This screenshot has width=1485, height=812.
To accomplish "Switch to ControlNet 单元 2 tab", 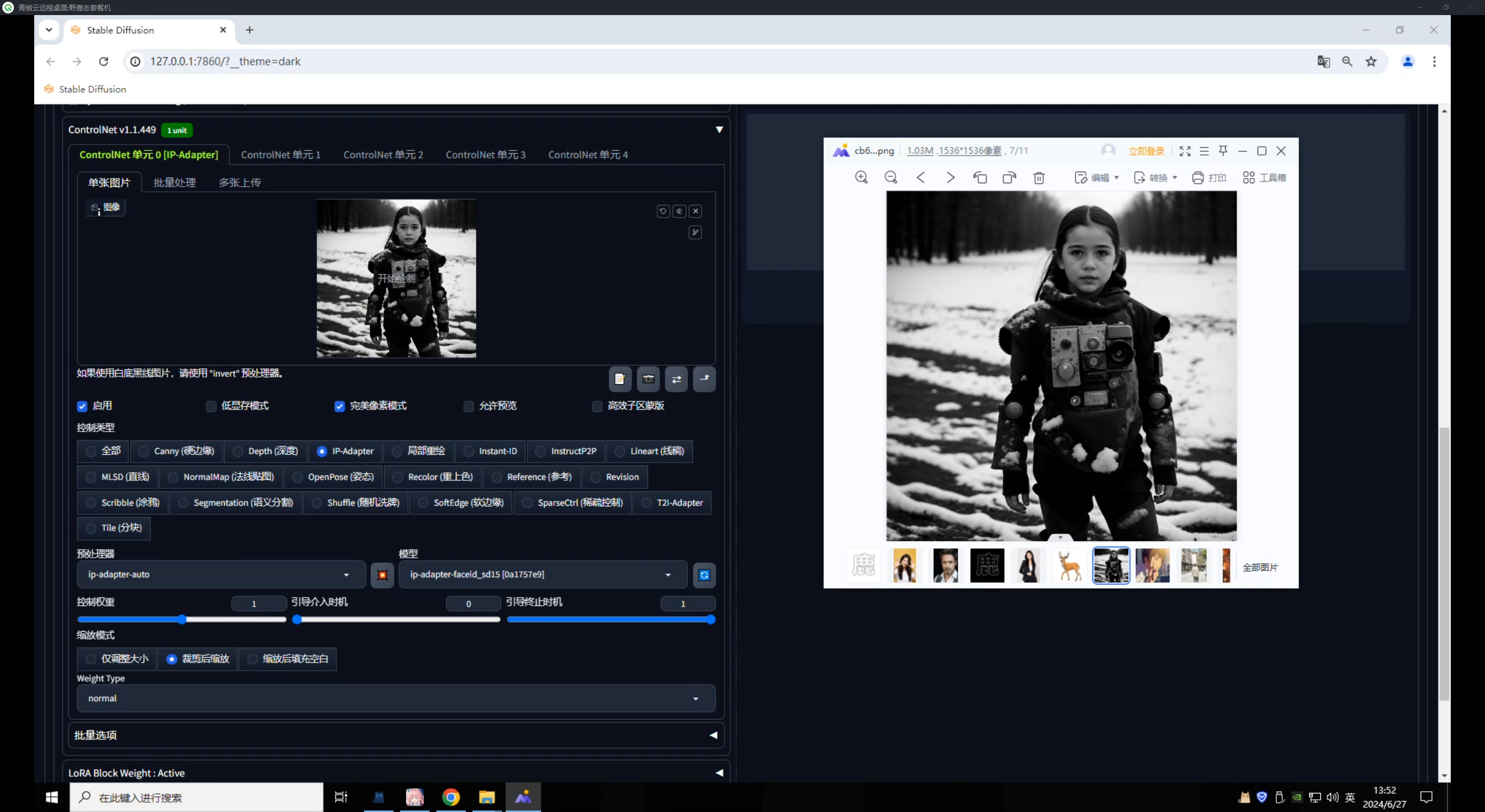I will (383, 155).
